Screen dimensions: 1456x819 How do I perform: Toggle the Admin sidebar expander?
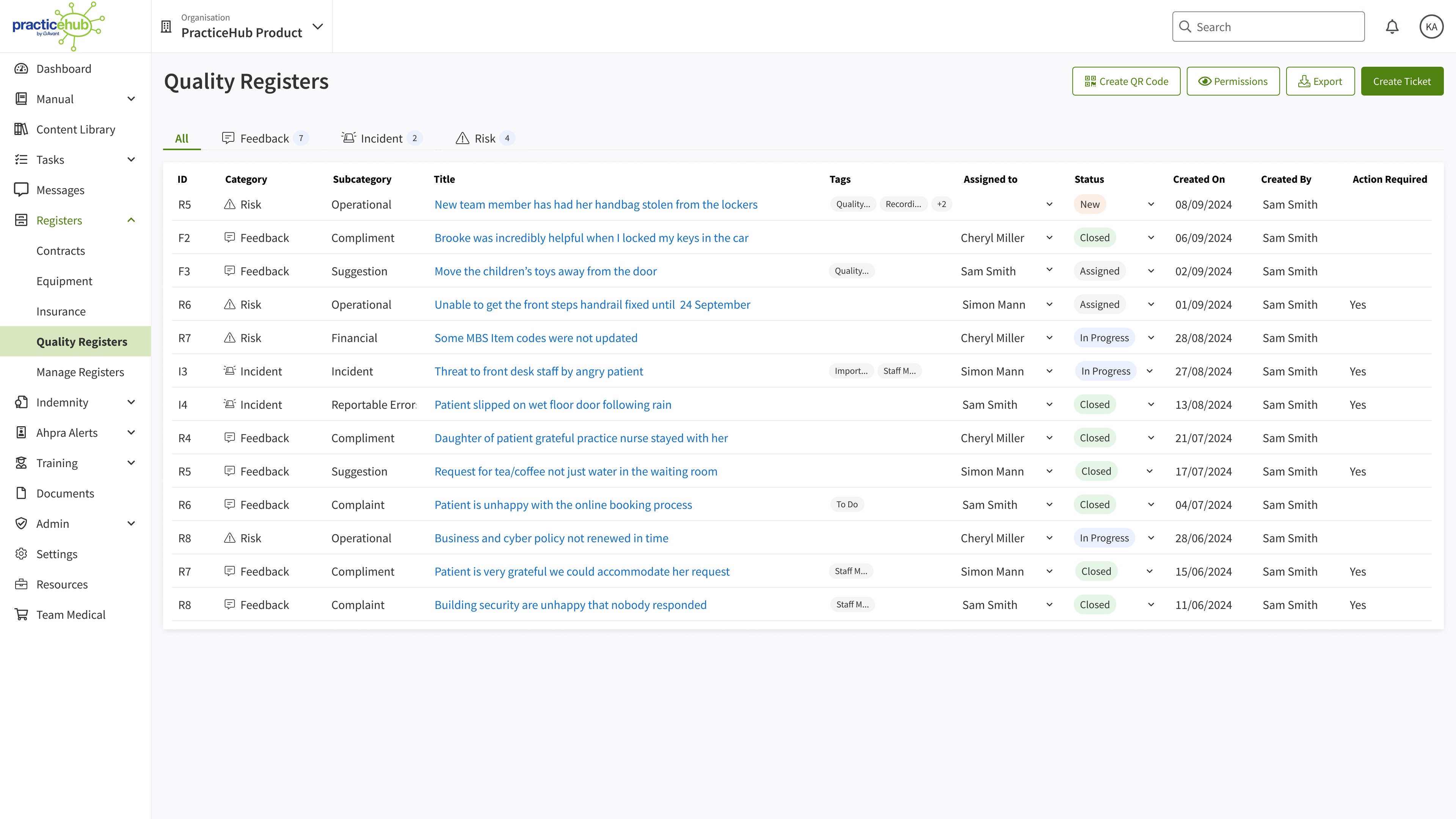pos(130,523)
